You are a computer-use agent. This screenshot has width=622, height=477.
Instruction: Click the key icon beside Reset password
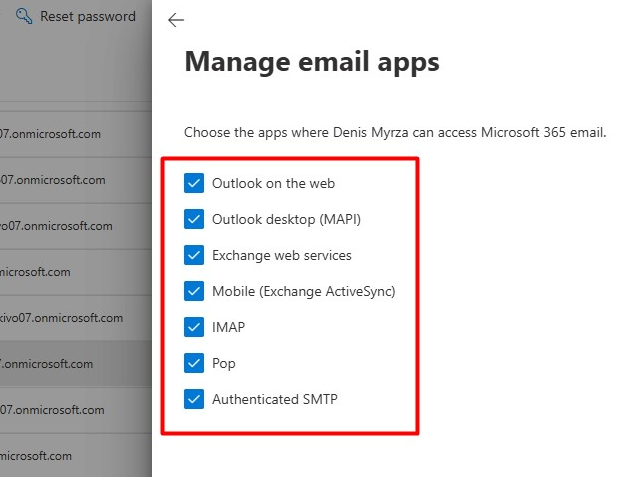click(x=24, y=16)
